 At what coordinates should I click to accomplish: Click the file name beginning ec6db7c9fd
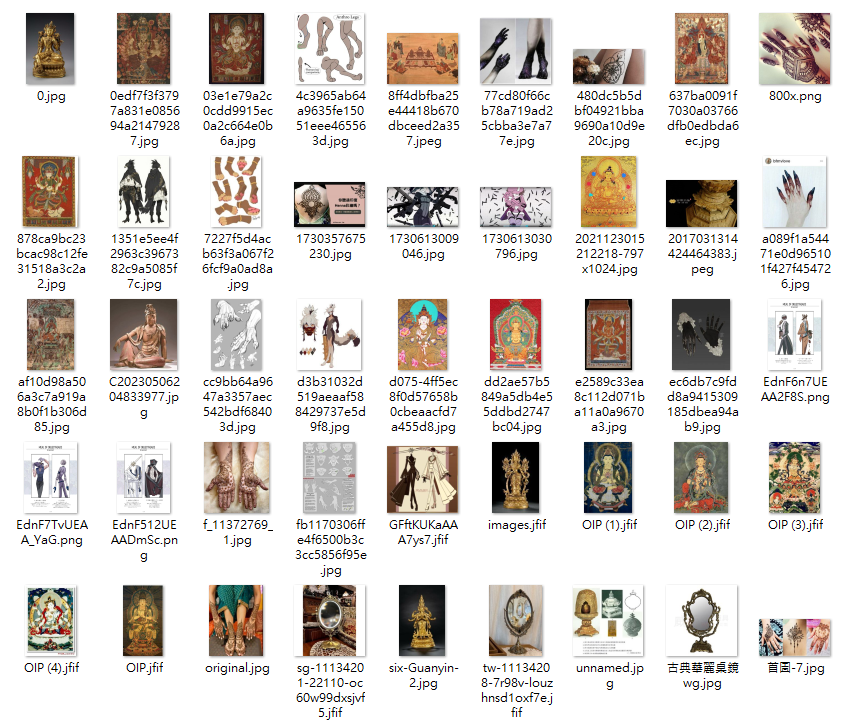(x=703, y=404)
